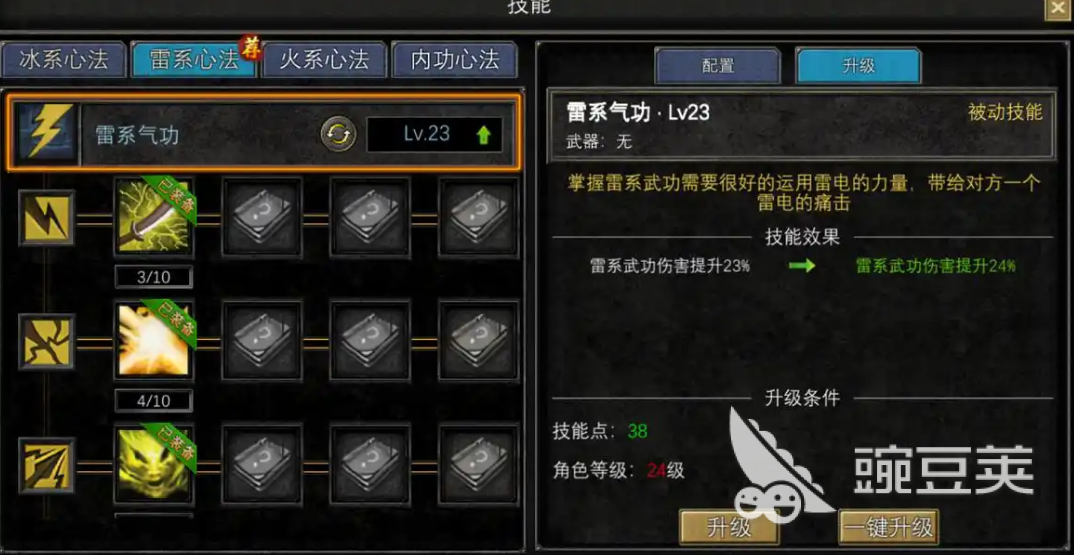Image resolution: width=1074 pixels, height=555 pixels.
Task: Click the first row lightning category icon
Action: [x=47, y=218]
